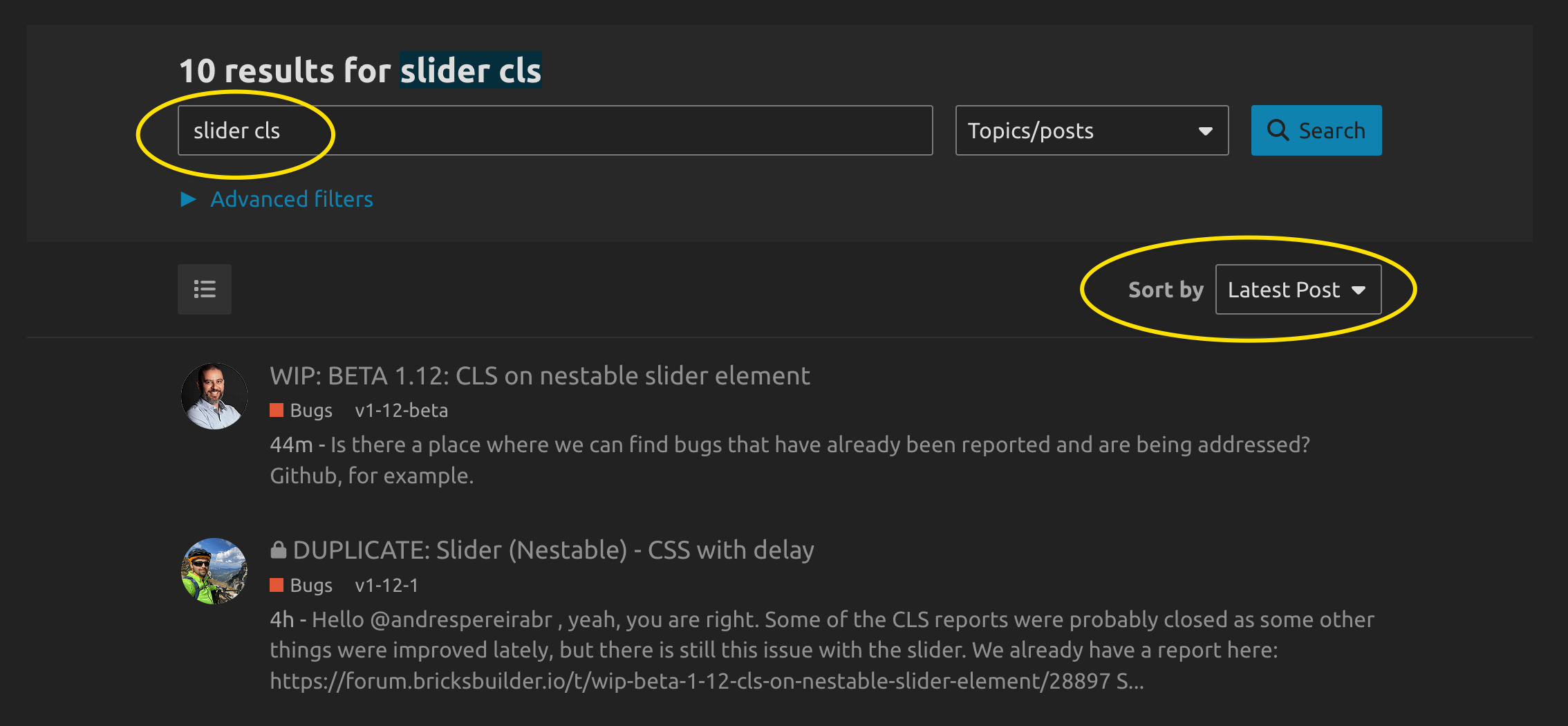Open the Topics/posts dropdown

click(x=1092, y=130)
